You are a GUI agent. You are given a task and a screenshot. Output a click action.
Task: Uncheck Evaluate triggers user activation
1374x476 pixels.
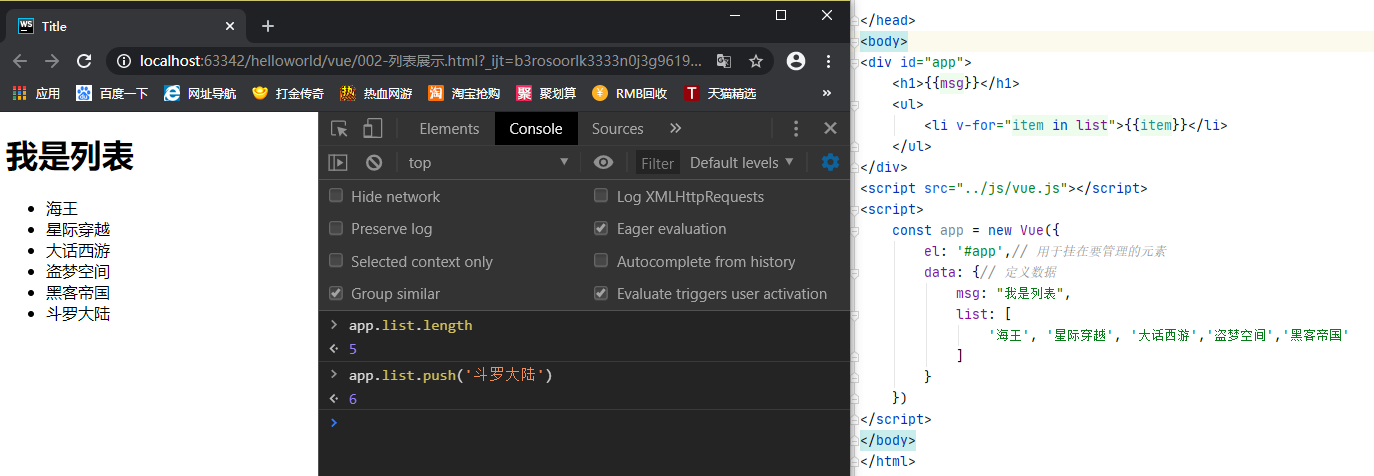(601, 293)
